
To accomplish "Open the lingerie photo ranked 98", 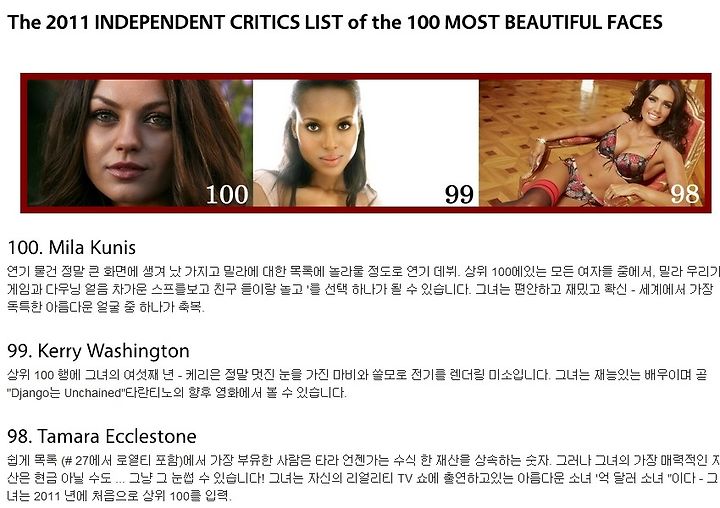I will pyautogui.click(x=591, y=143).
